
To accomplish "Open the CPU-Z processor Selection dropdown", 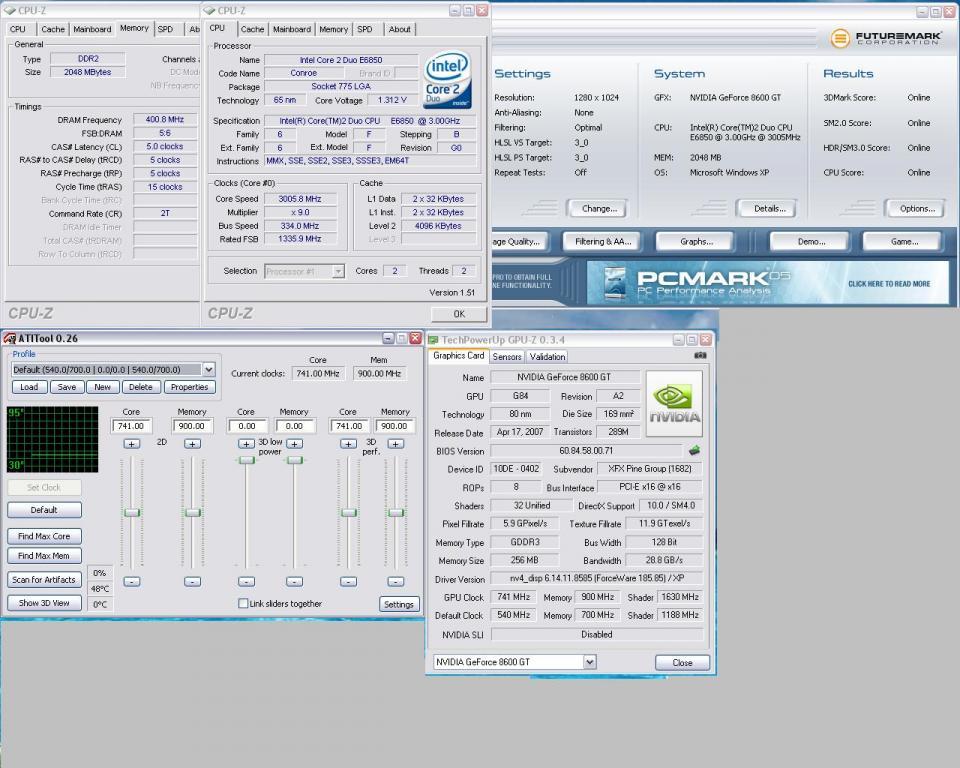I will (338, 271).
